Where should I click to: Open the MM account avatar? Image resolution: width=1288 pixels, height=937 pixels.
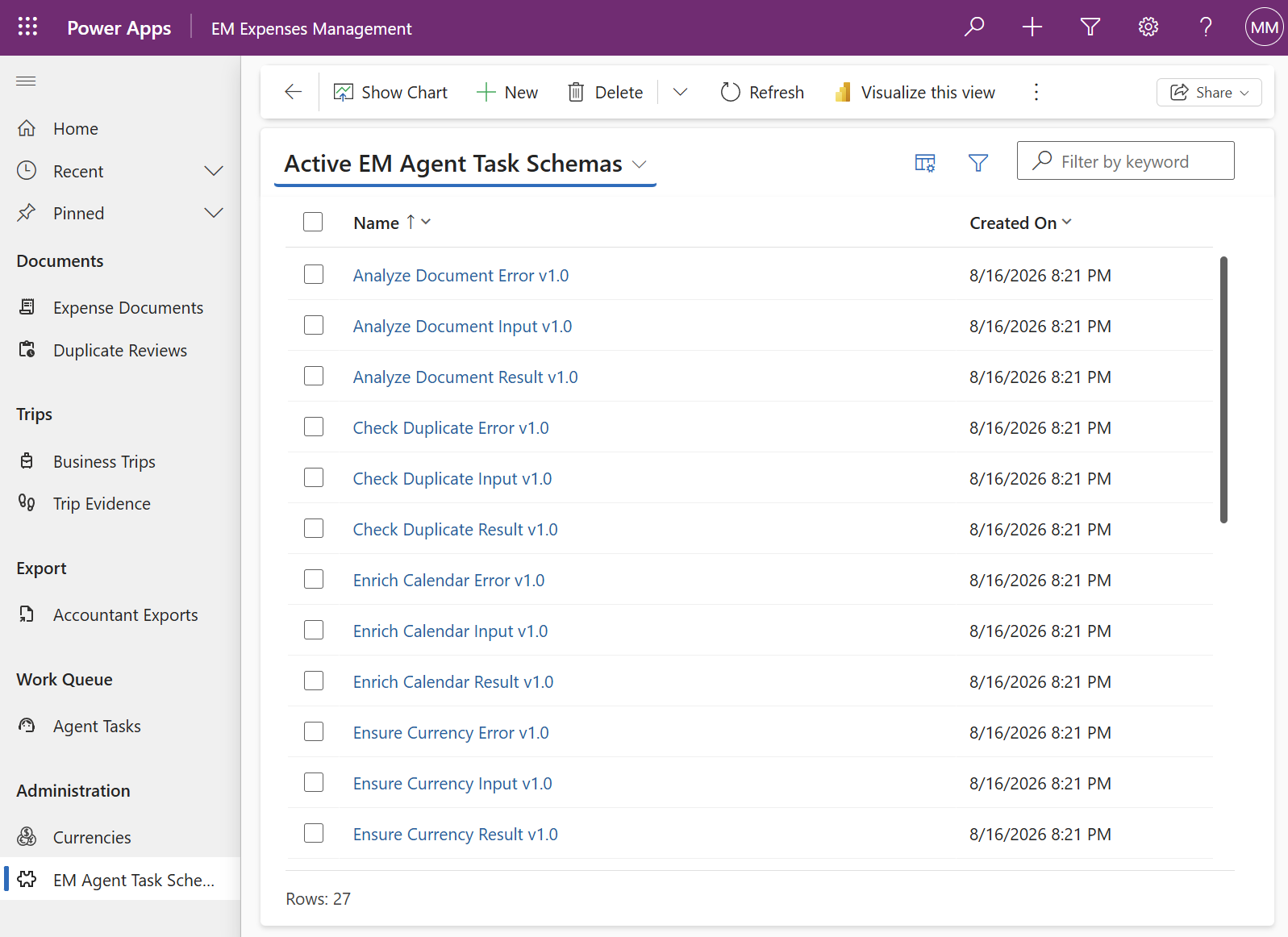point(1264,27)
